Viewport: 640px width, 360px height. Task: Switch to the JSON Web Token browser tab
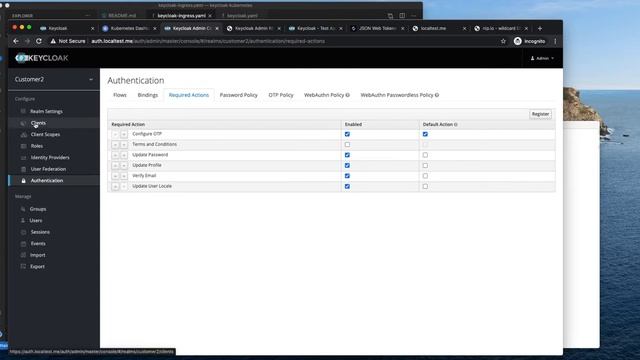(x=378, y=29)
